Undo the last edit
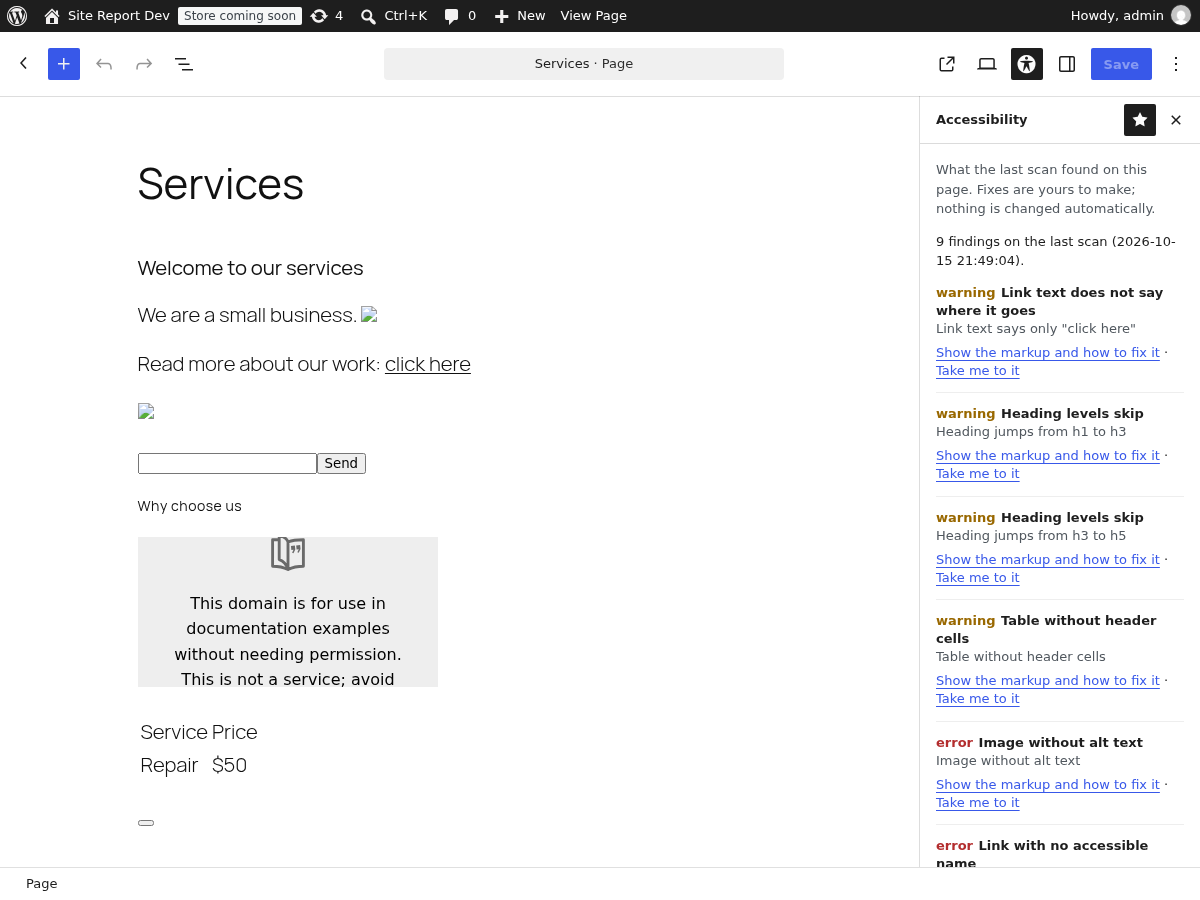The height and width of the screenshot is (900, 1200). (x=104, y=64)
